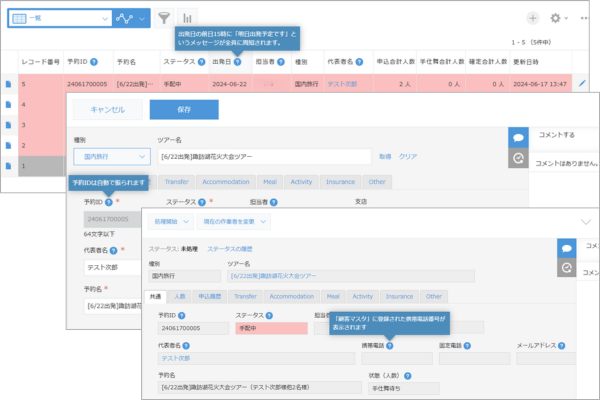Click help icon next to ステータス column header

tap(201, 62)
